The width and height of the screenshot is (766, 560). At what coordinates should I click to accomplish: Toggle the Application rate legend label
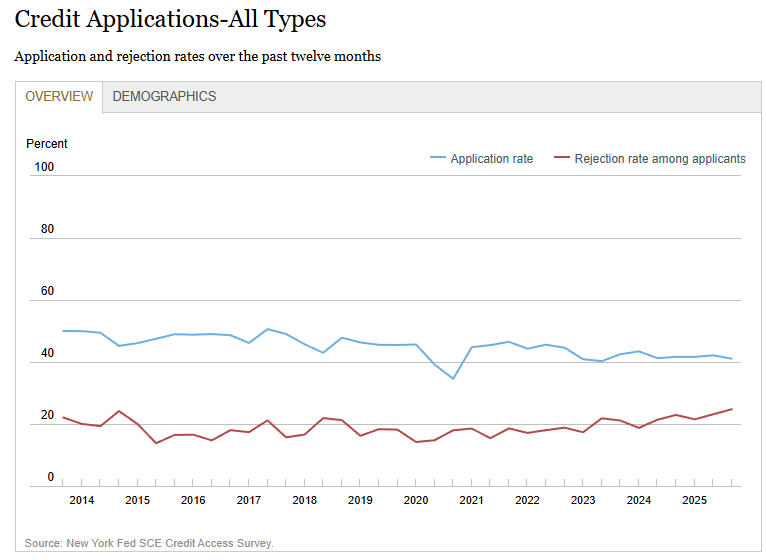491,159
